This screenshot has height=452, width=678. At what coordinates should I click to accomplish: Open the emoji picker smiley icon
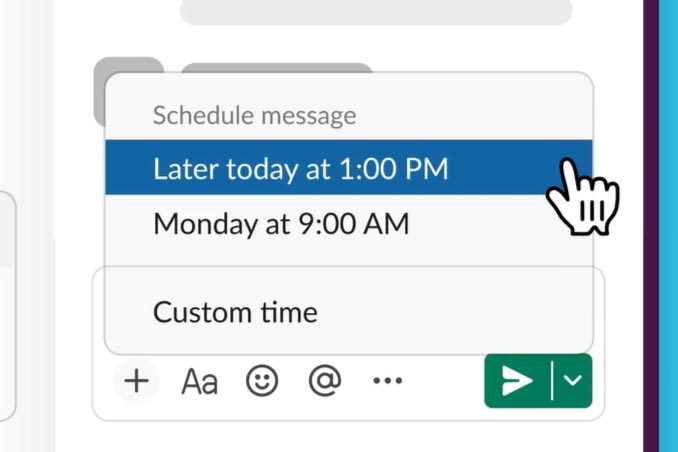pyautogui.click(x=262, y=381)
